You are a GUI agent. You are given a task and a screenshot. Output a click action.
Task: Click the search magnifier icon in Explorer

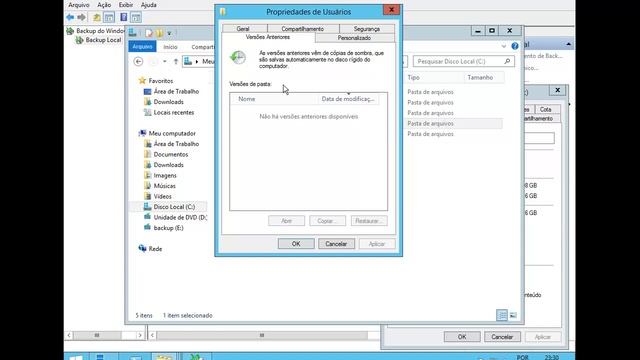tap(507, 61)
